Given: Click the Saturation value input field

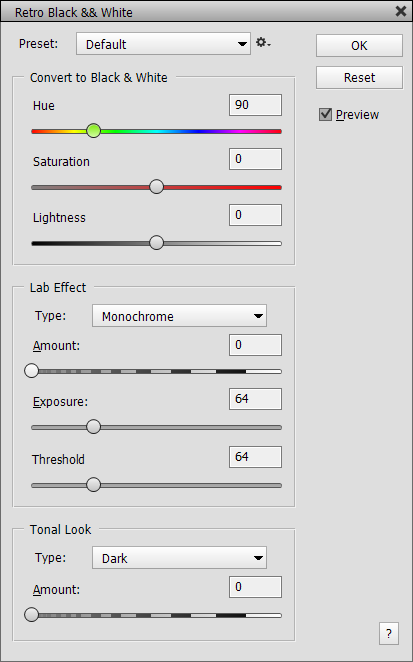Looking at the screenshot, I should (x=255, y=159).
